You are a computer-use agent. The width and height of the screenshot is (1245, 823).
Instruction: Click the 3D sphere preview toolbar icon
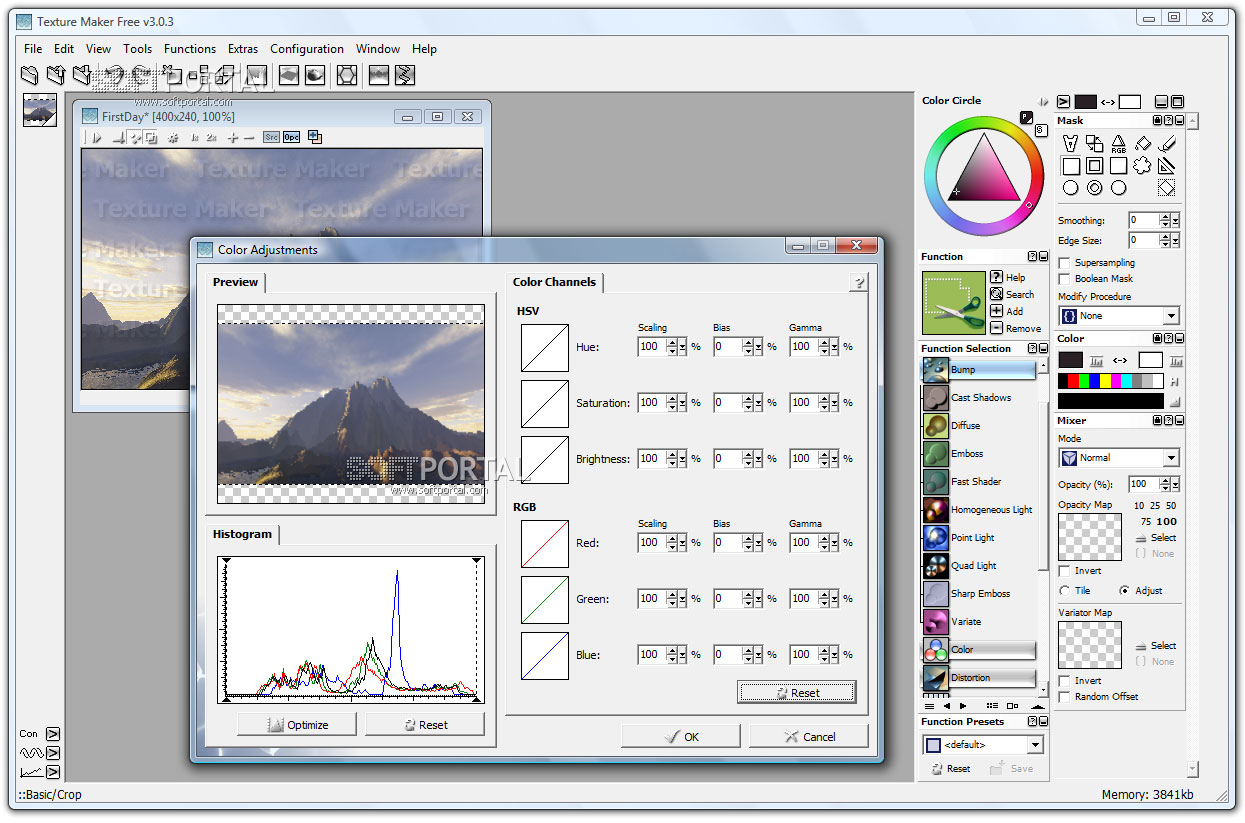(x=315, y=75)
